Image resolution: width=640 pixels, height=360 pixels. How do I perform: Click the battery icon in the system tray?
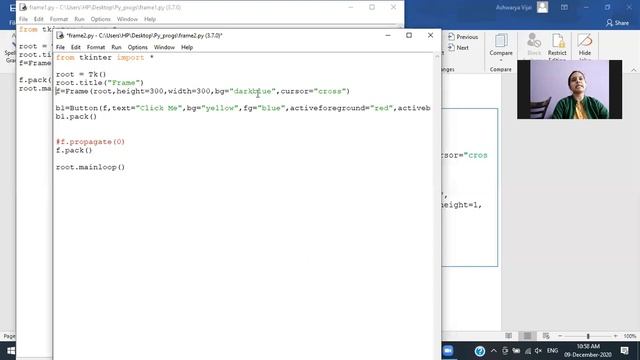pyautogui.click(x=516, y=351)
